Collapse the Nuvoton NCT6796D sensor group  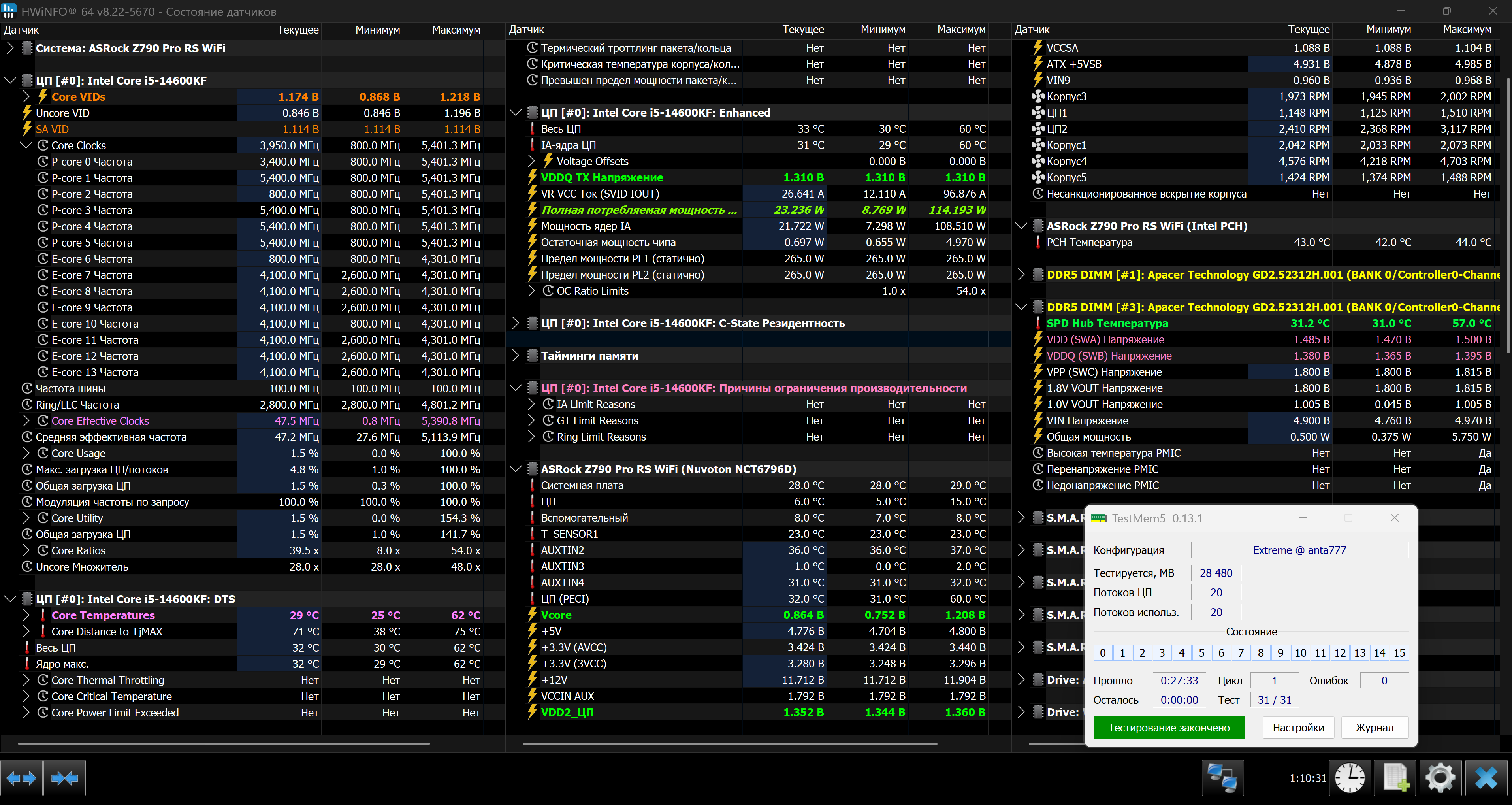coord(515,469)
